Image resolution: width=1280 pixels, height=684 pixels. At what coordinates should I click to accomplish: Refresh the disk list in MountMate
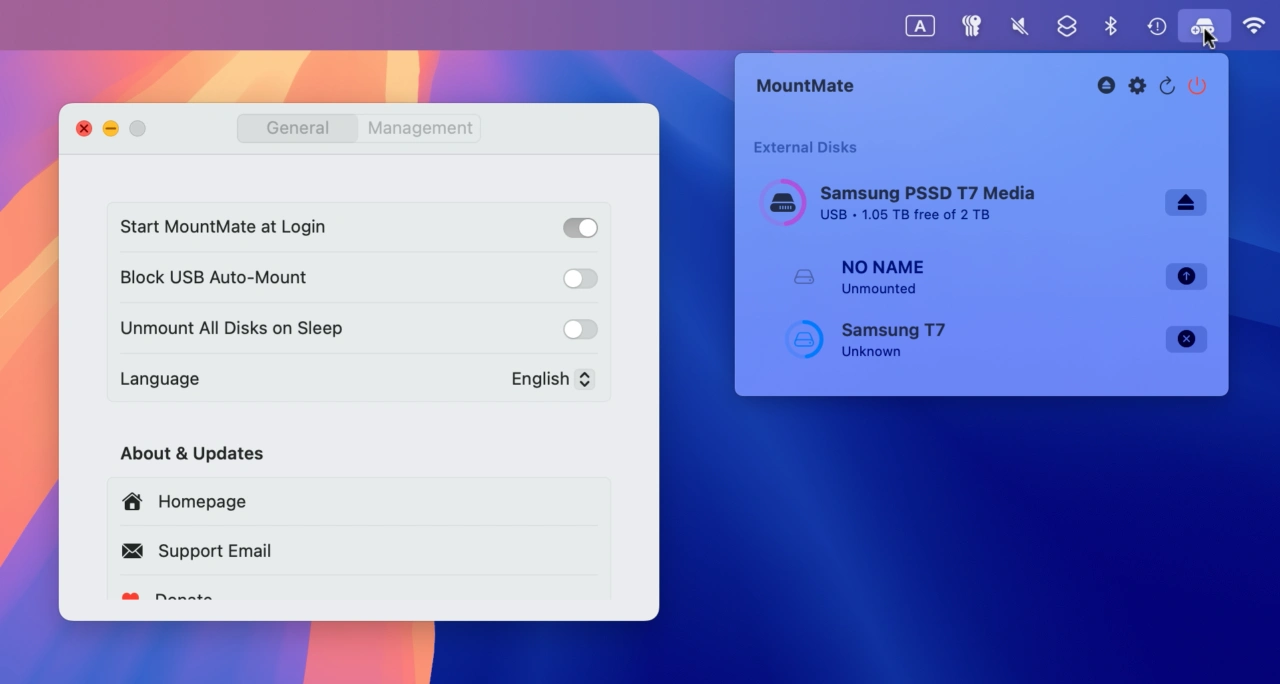(x=1167, y=86)
